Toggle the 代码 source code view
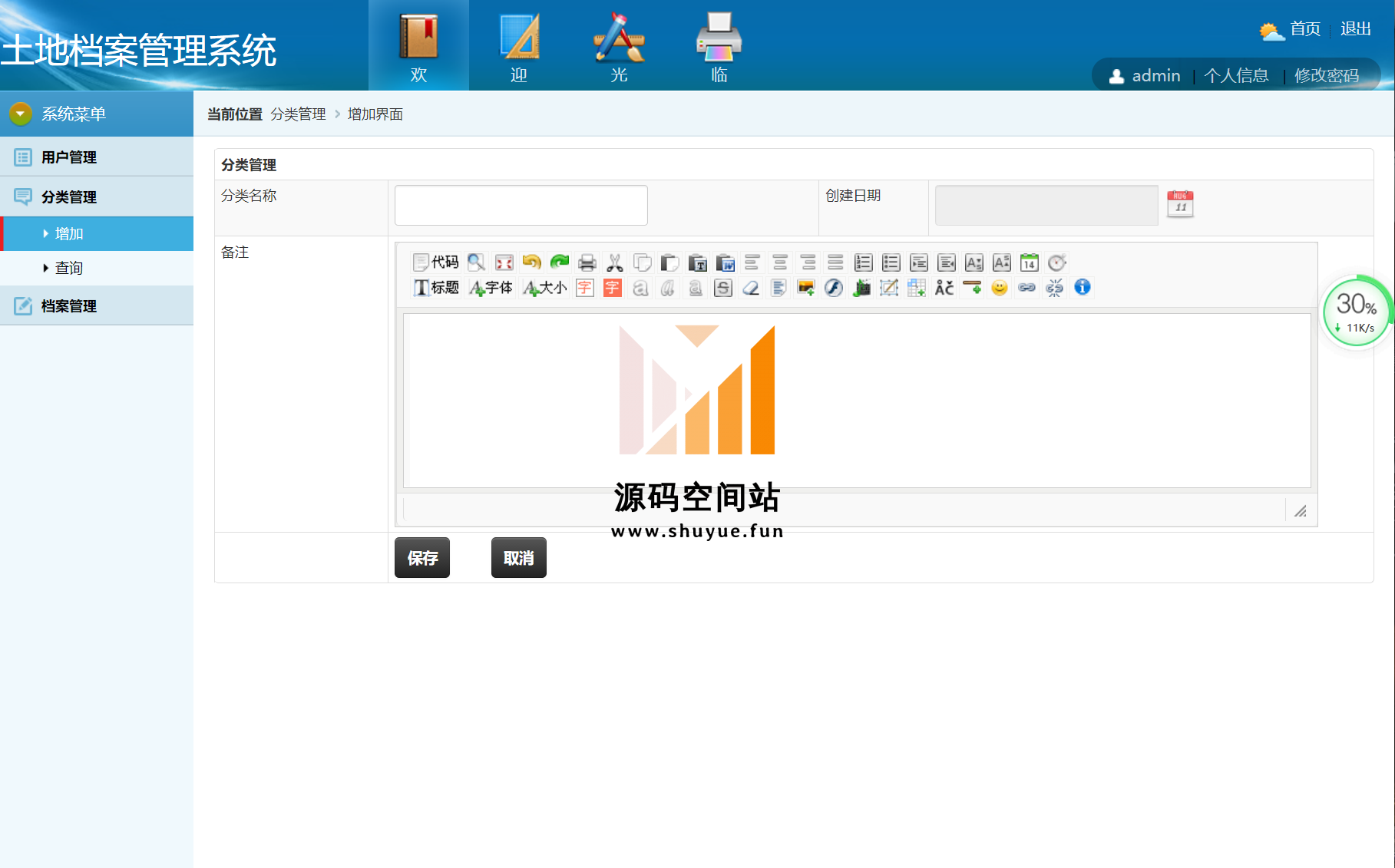Screen dimensions: 1395x868 pyautogui.click(x=436, y=262)
